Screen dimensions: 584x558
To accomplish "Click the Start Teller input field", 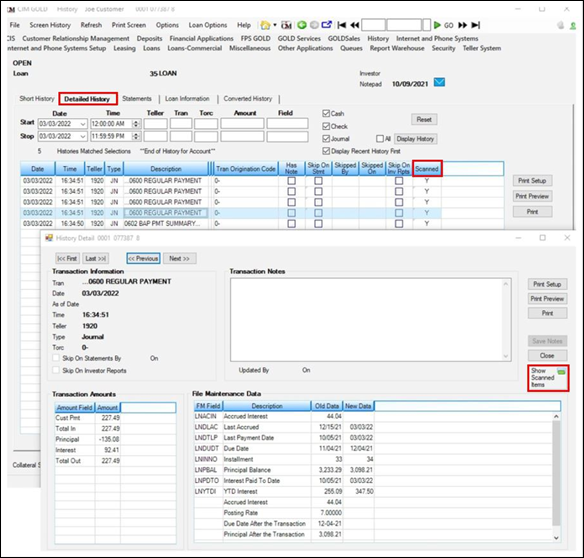I will pos(156,124).
